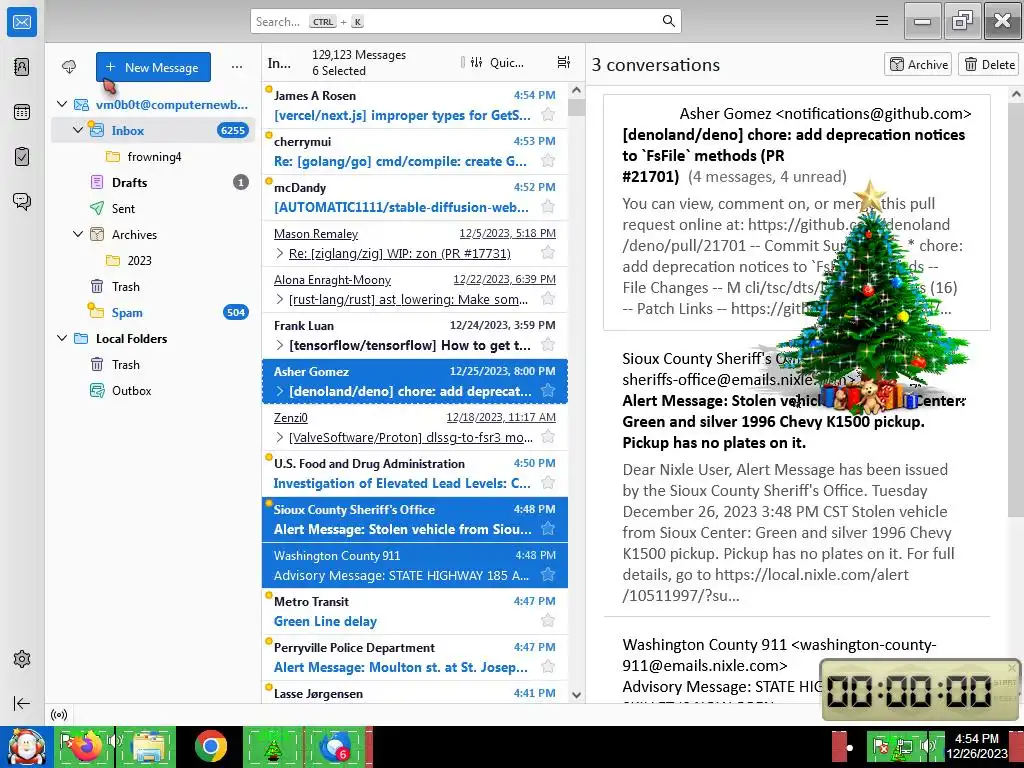Collapse the vm0b0t account tree
The image size is (1024, 768).
[62, 104]
